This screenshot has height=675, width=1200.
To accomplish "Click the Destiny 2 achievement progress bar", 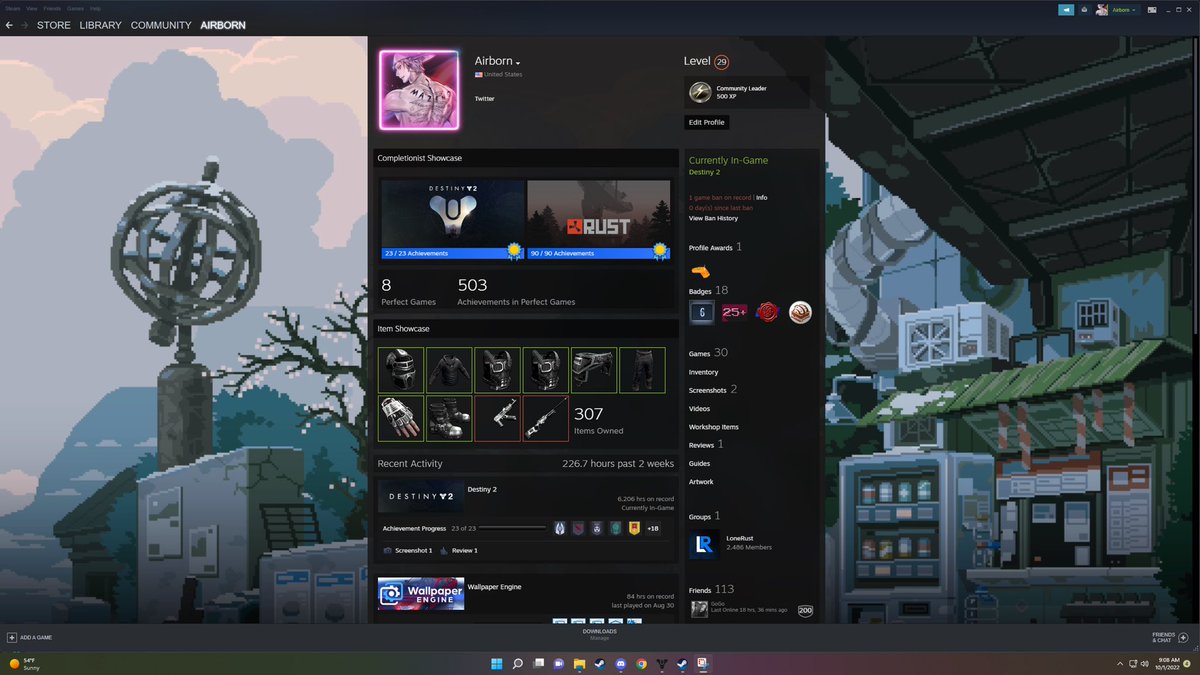I will [x=513, y=528].
